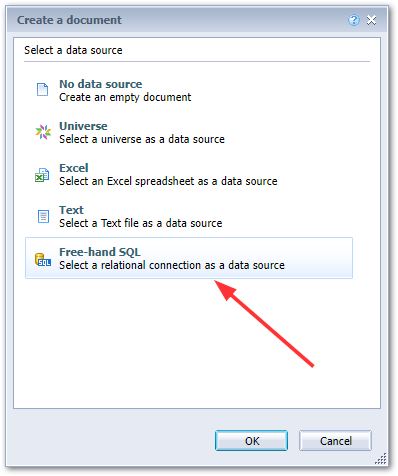Image resolution: width=398 pixels, height=476 pixels.
Task: Pick the Excel data source heading
Action: (74, 168)
